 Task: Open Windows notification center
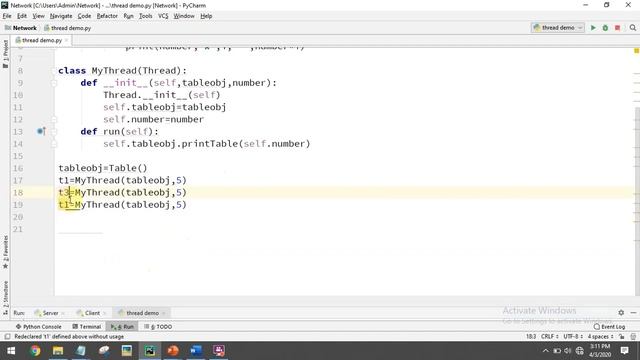click(624, 351)
